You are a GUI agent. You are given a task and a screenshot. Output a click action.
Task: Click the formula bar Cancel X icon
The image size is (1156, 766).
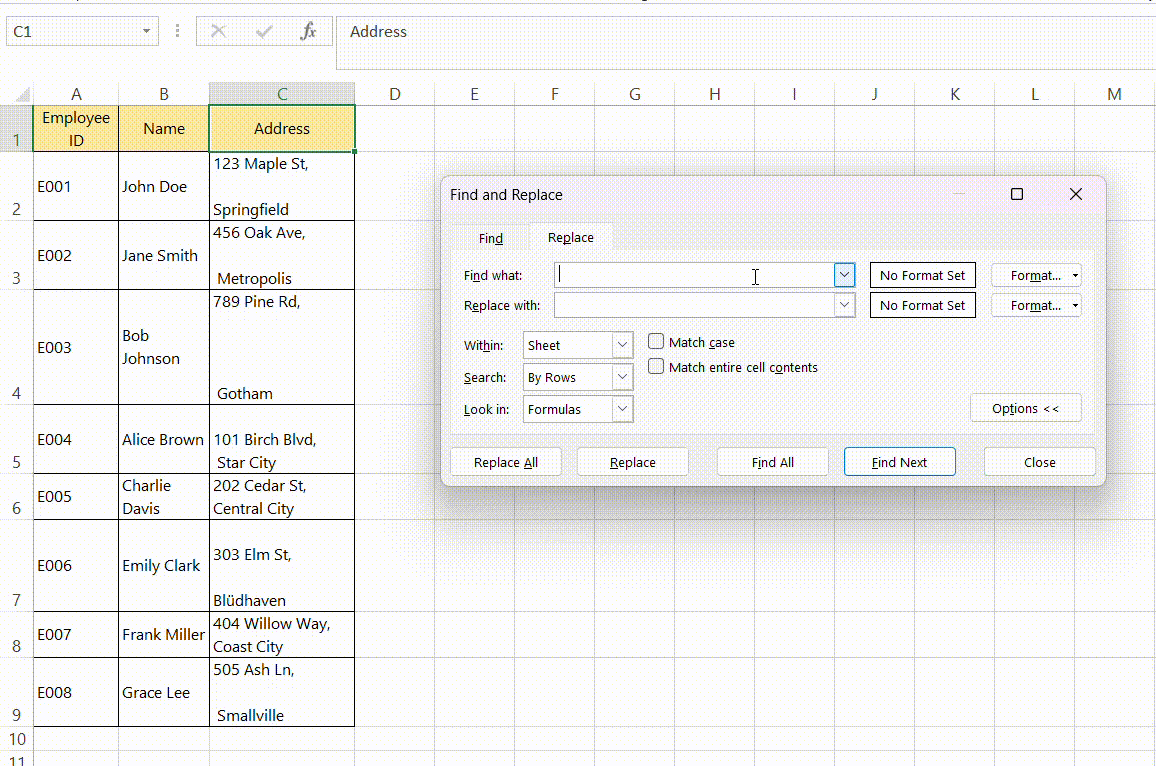click(218, 31)
